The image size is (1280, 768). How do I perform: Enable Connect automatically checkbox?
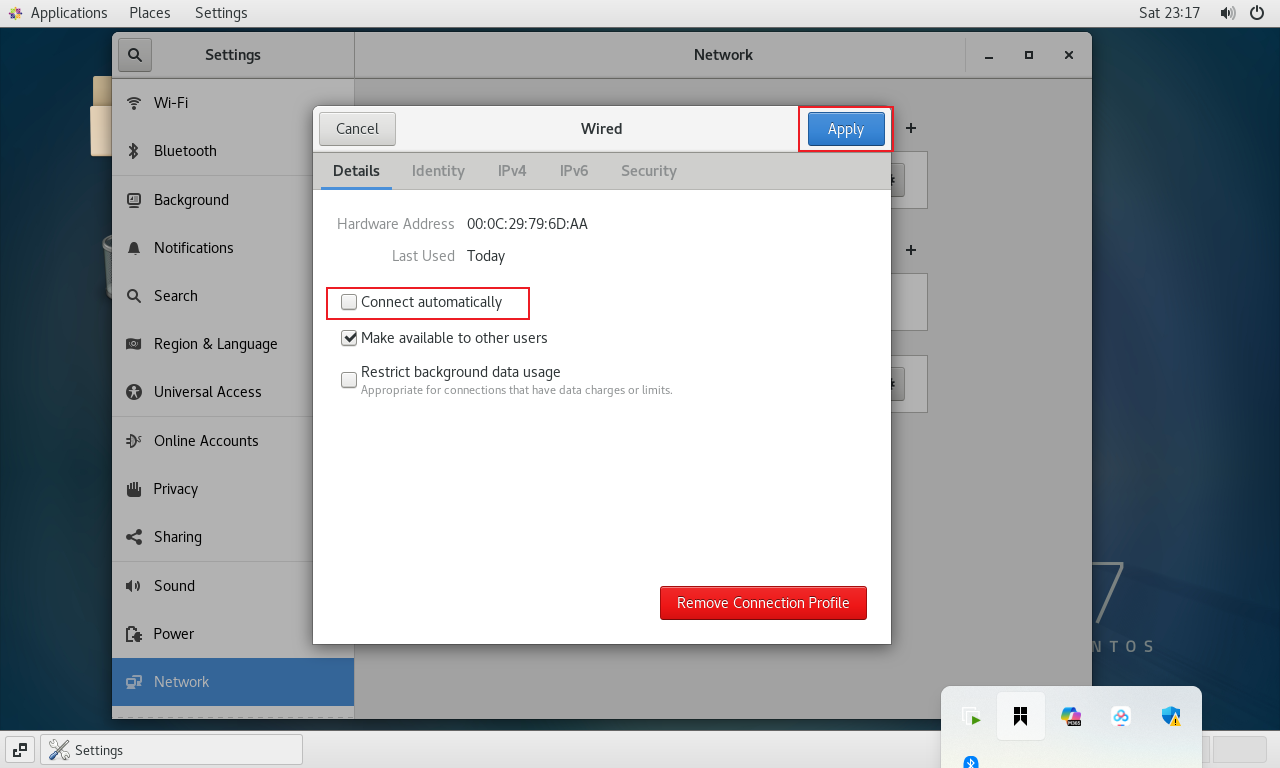tap(349, 302)
